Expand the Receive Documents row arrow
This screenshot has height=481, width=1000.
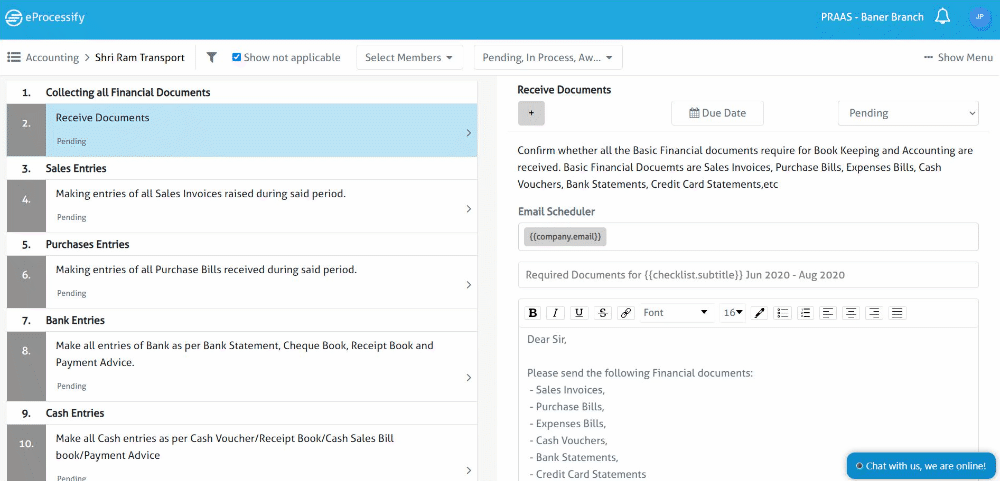click(x=469, y=133)
